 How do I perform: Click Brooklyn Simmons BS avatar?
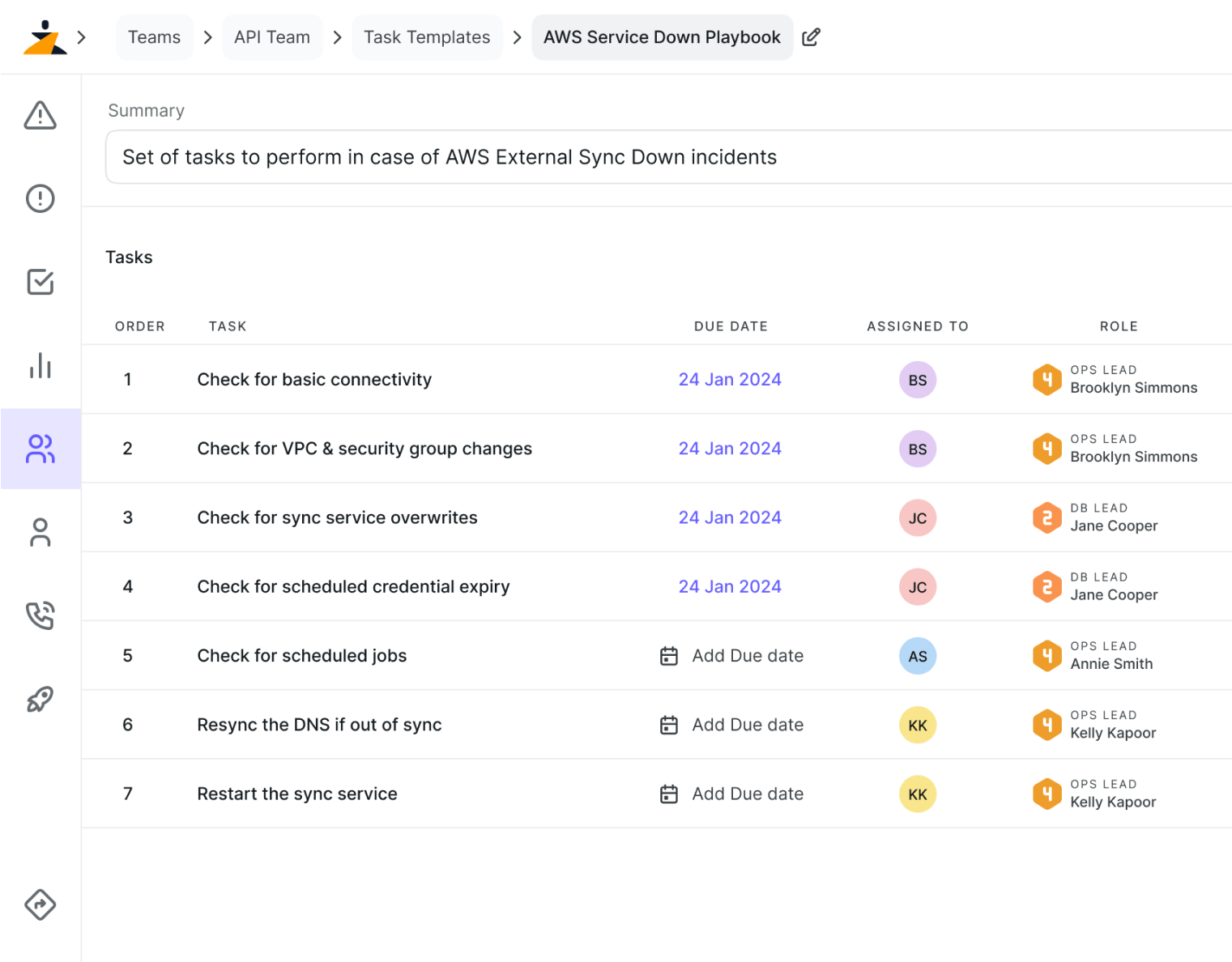point(917,379)
